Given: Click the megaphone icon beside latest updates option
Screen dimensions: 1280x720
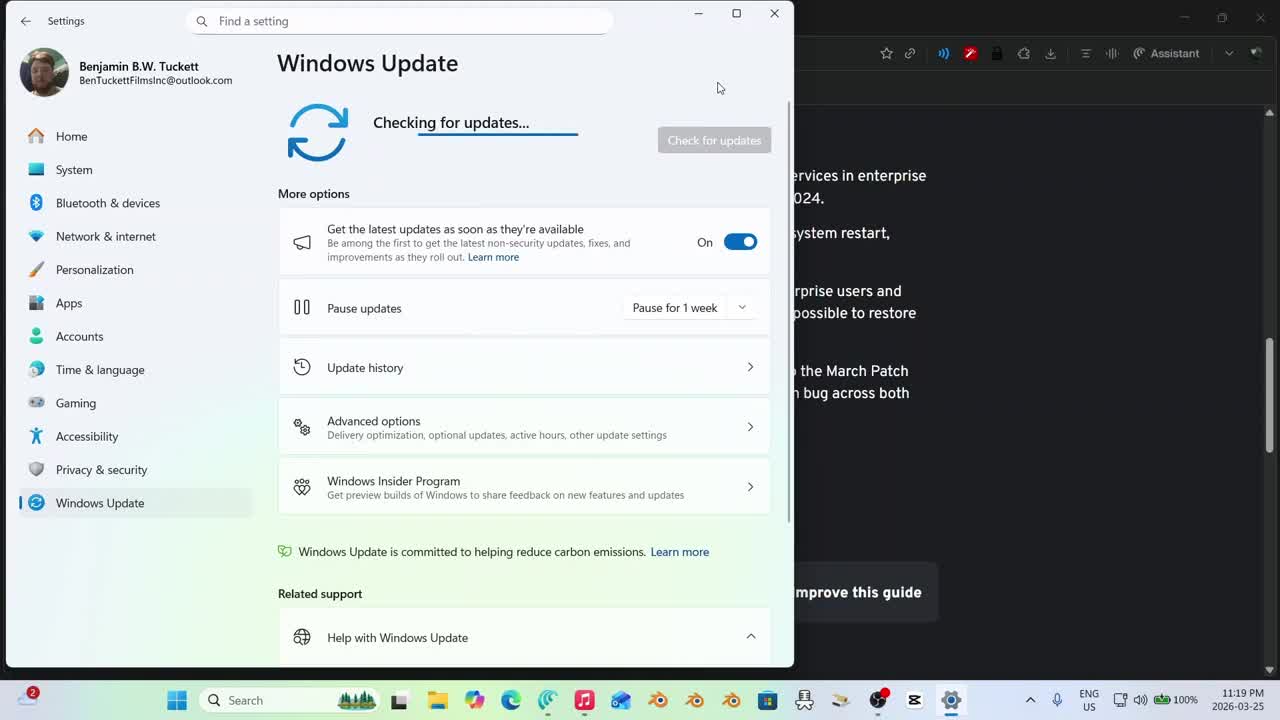Looking at the screenshot, I should click(302, 241).
